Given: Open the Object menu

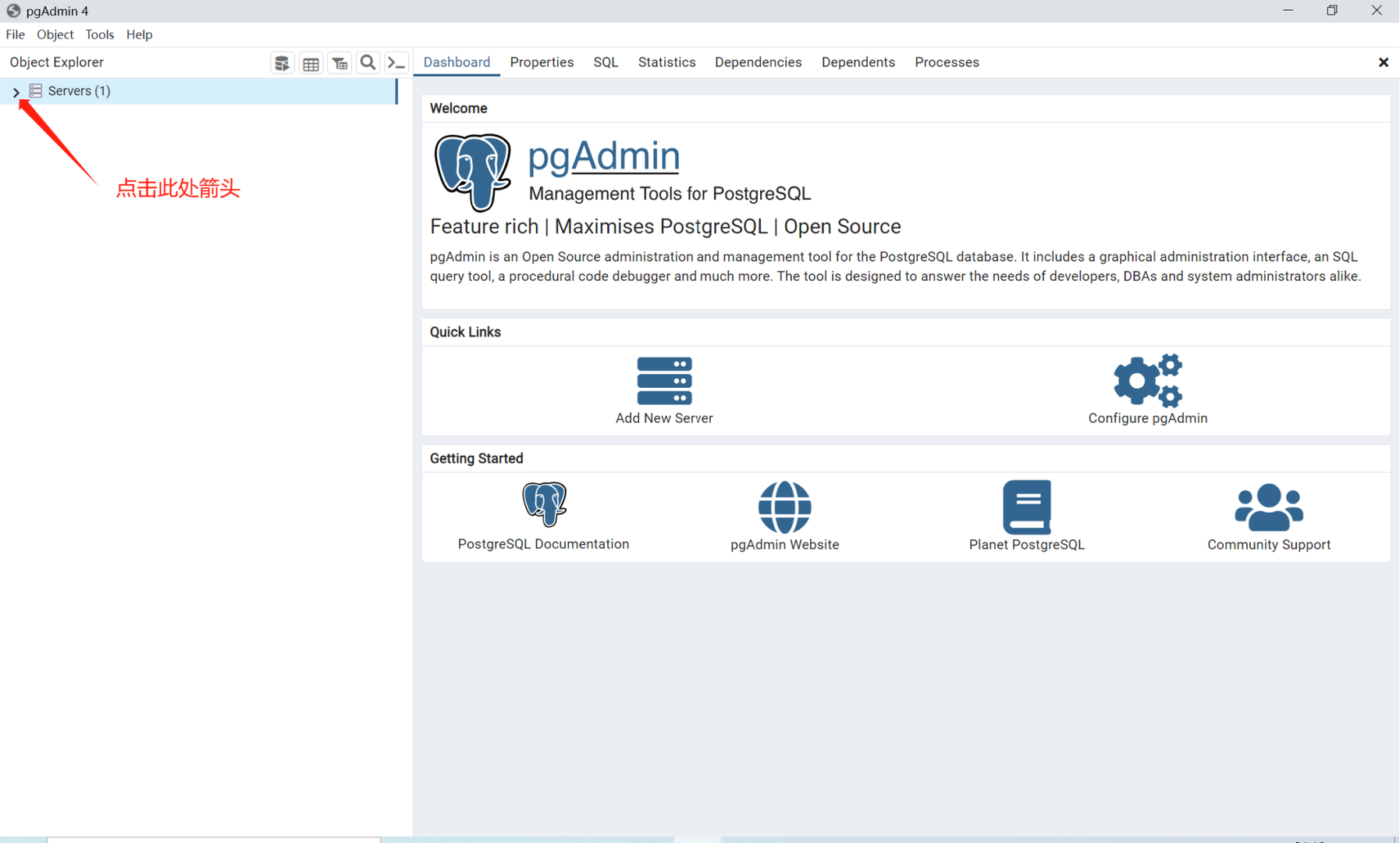Looking at the screenshot, I should 55,34.
